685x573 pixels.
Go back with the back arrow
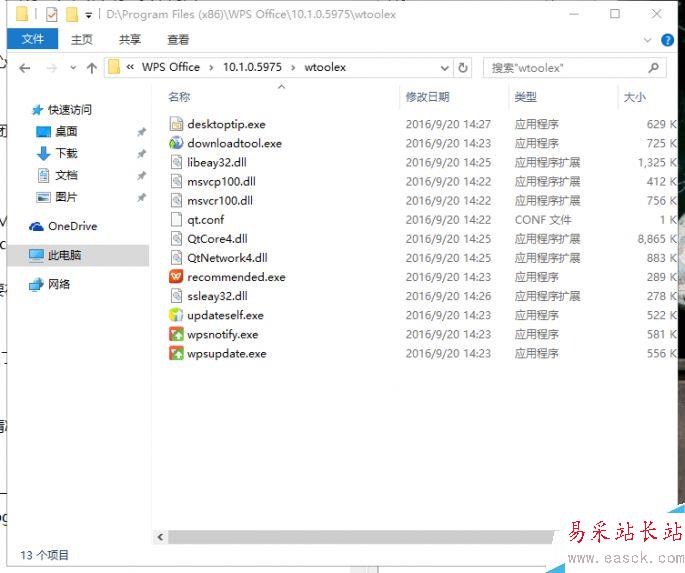(x=25, y=68)
